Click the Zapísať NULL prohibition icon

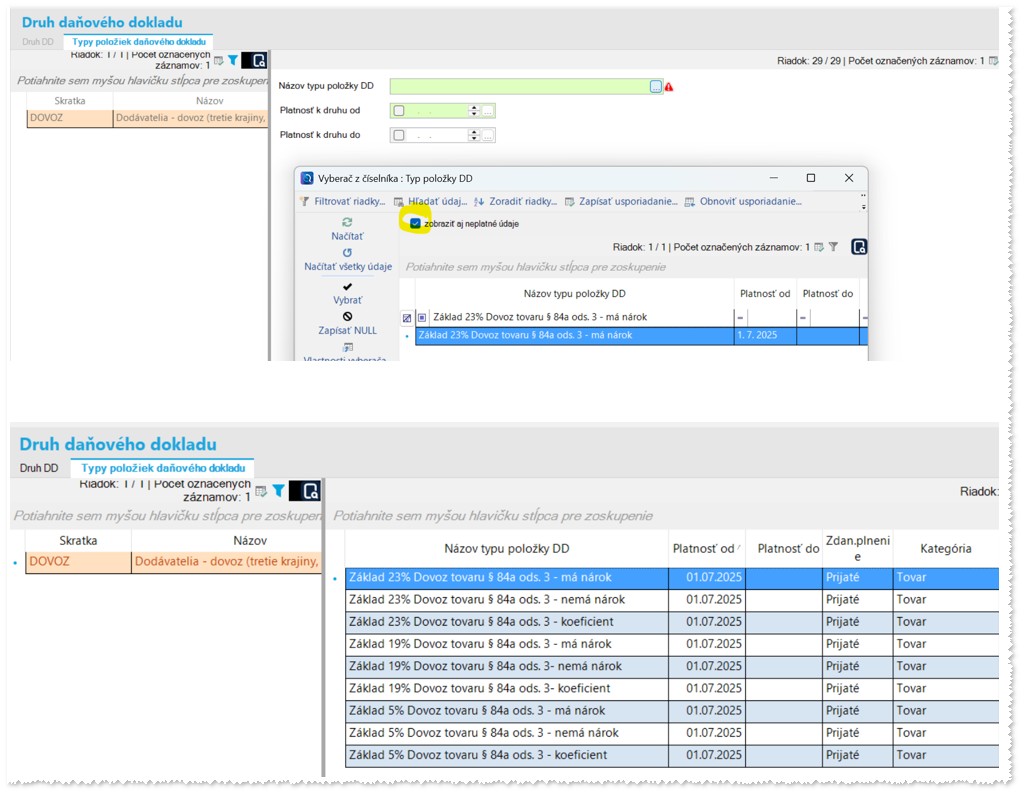tap(347, 316)
